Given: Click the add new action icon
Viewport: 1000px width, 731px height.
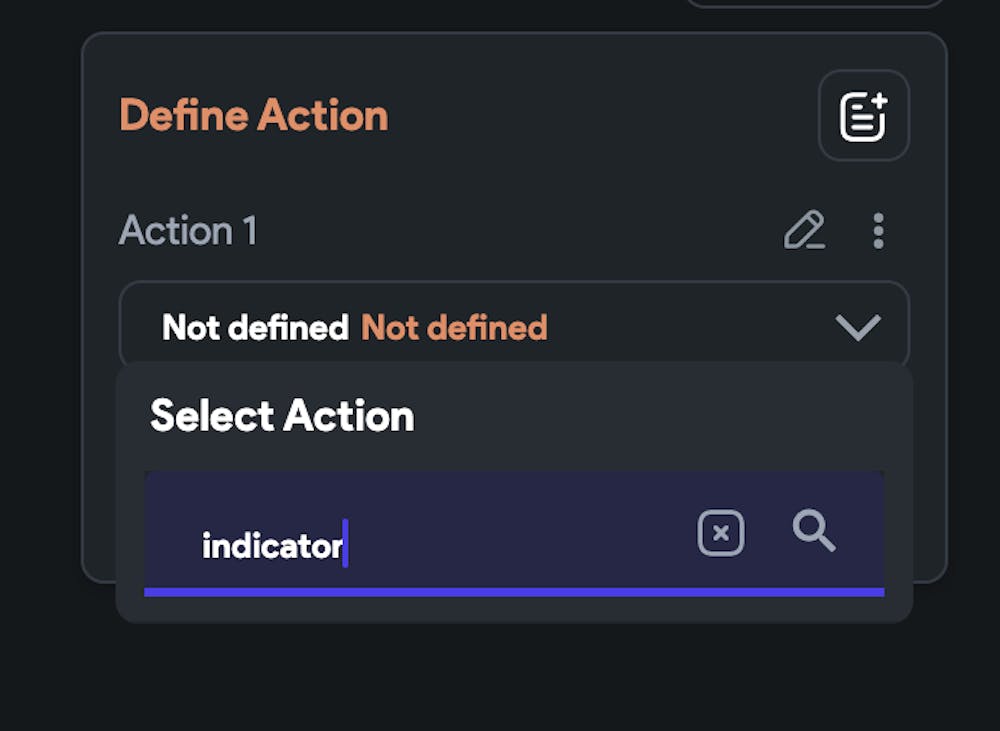Looking at the screenshot, I should pos(863,115).
